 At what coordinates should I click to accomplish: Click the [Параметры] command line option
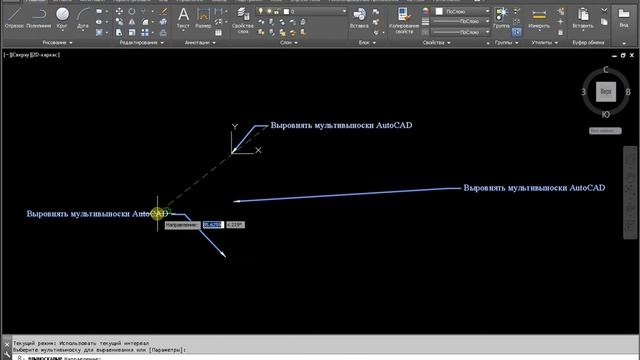pos(167,350)
